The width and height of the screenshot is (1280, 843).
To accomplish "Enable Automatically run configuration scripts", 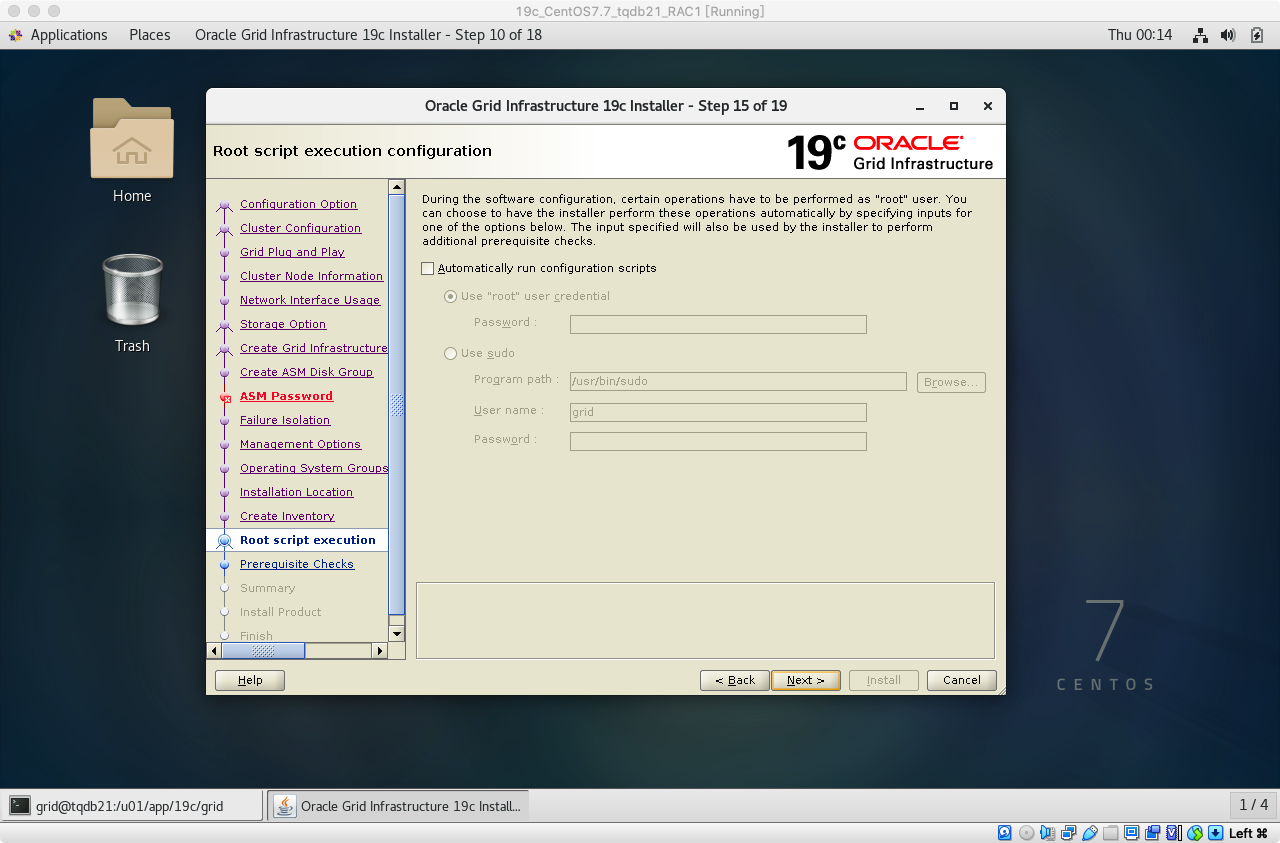I will [428, 268].
